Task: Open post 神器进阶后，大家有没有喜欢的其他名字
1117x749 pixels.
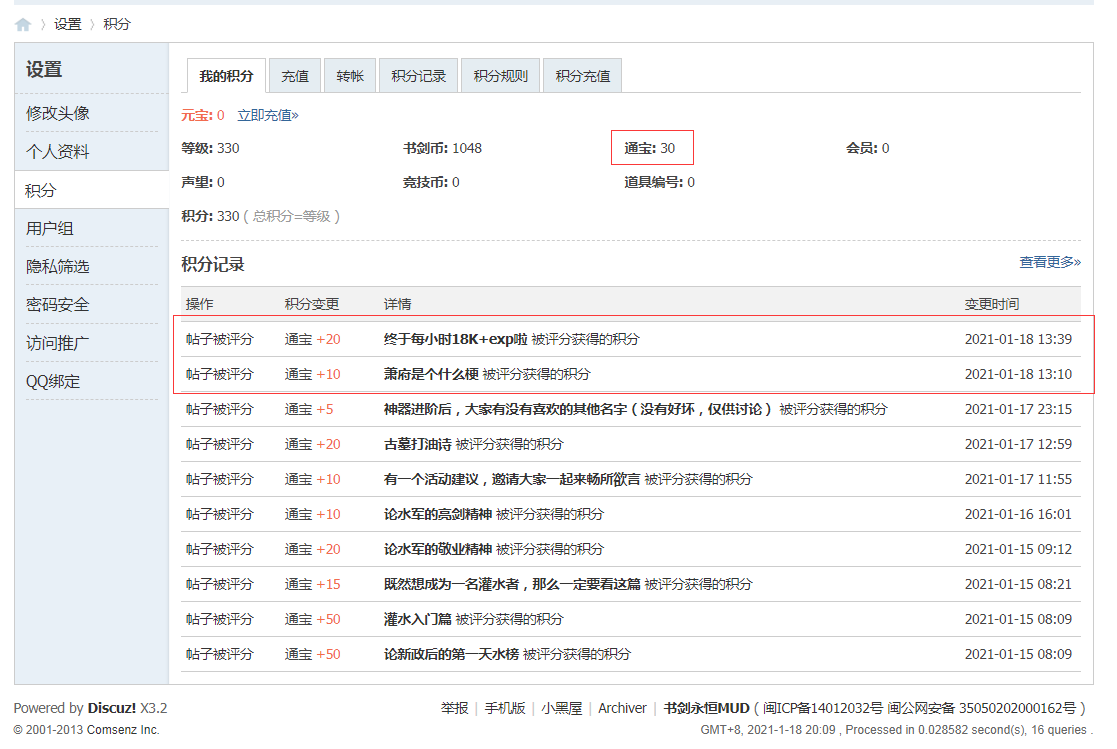Action: click(578, 409)
